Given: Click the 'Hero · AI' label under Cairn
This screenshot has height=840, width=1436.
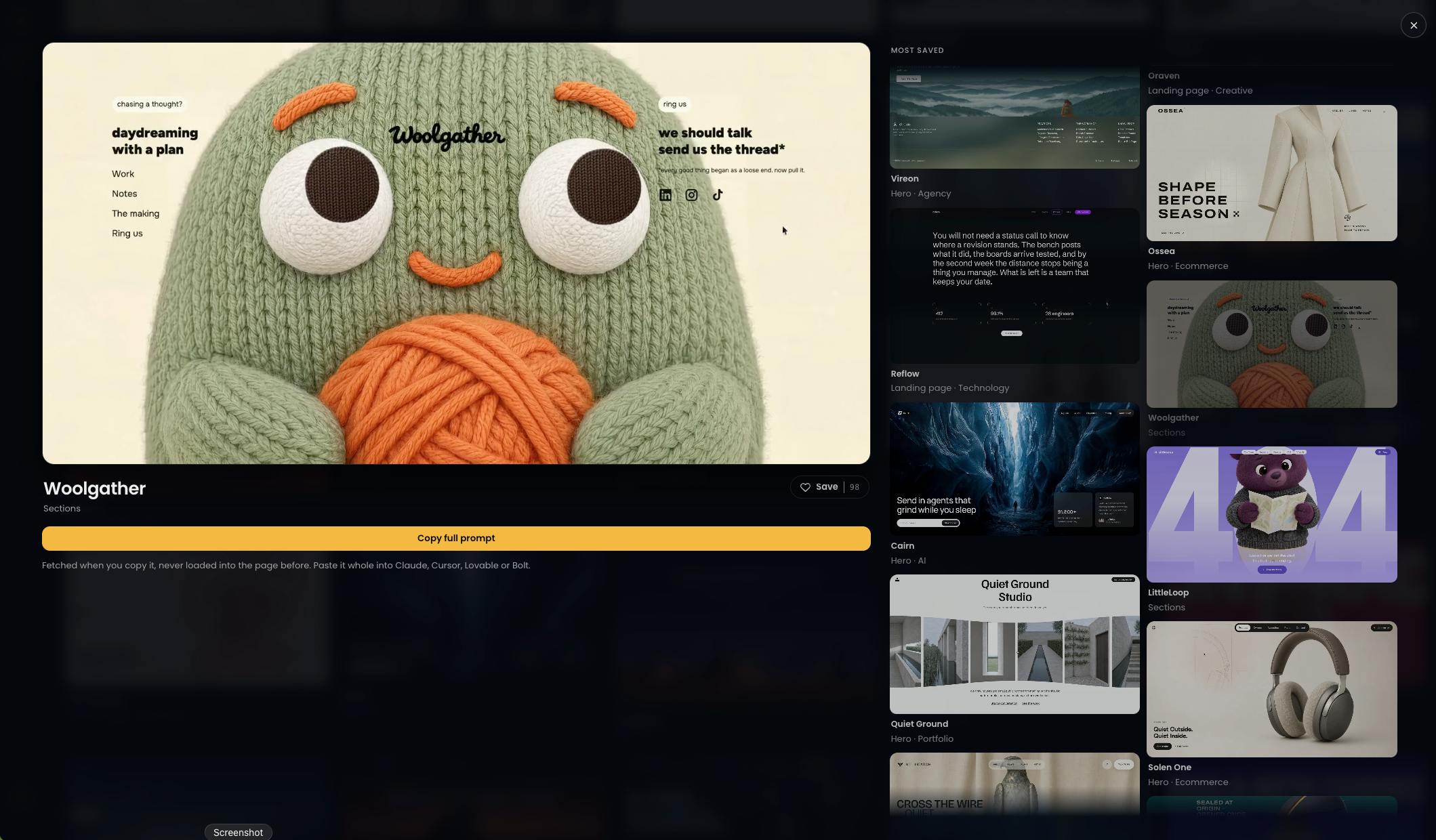Looking at the screenshot, I should (908, 561).
